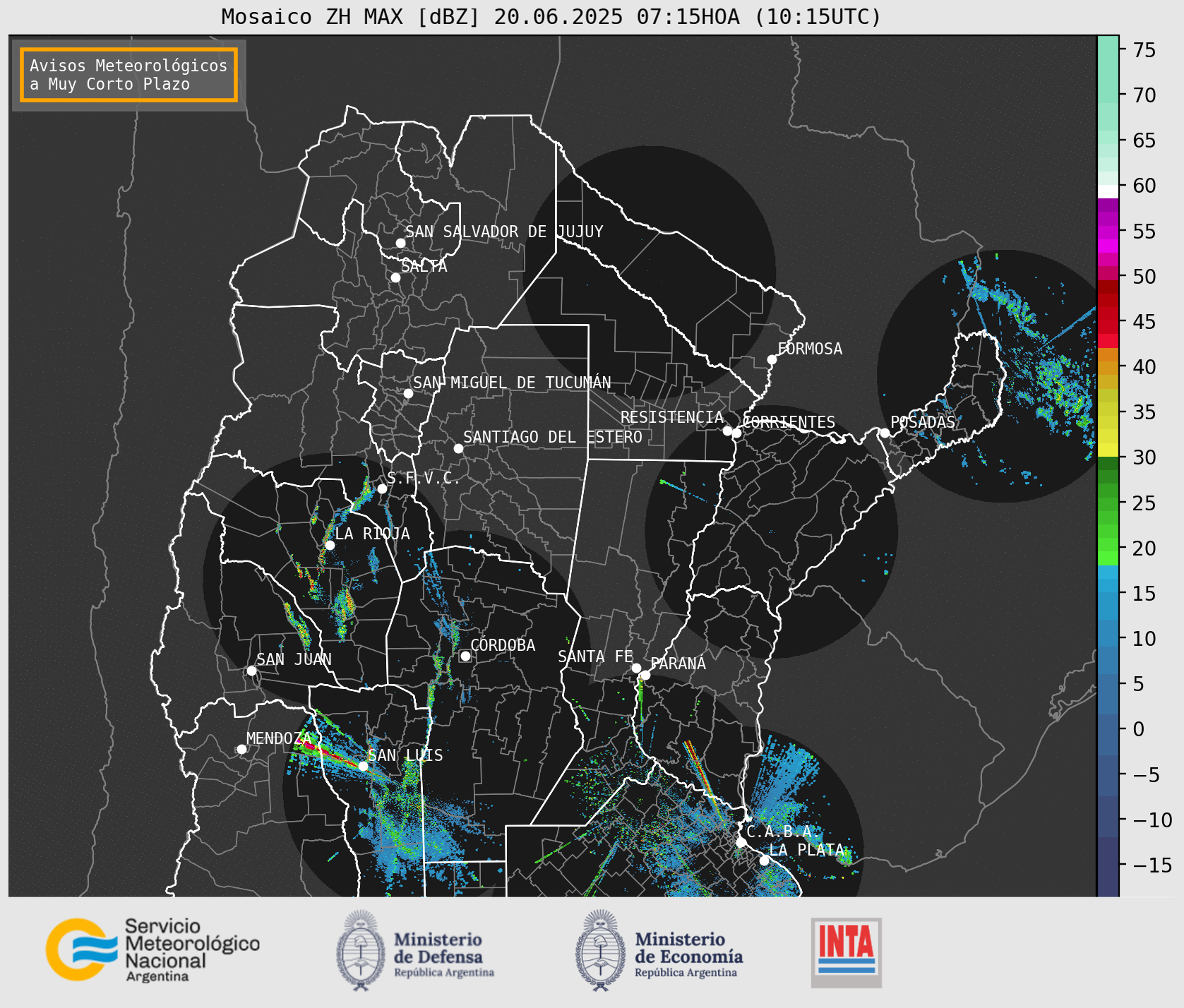Click the Paraná city dot
Viewport: 1184px width, 1008px height.
pos(645,676)
